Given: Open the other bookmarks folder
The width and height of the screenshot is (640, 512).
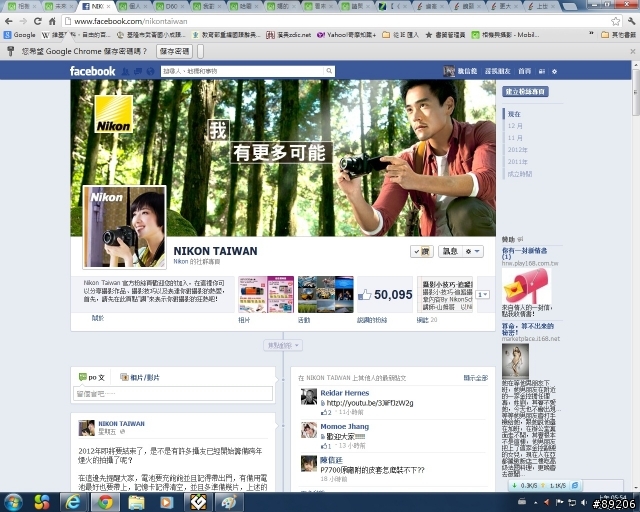Looking at the screenshot, I should (618, 35).
